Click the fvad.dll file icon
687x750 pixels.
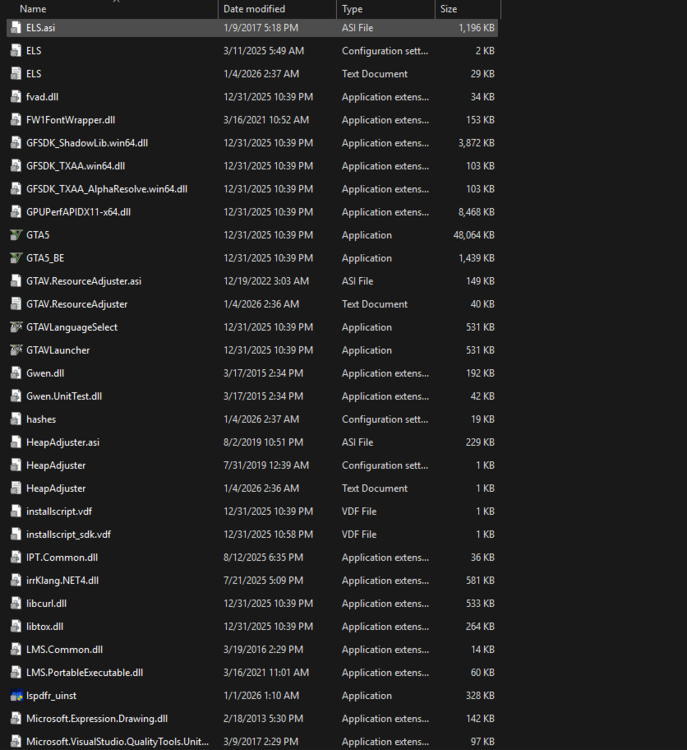click(x=16, y=97)
